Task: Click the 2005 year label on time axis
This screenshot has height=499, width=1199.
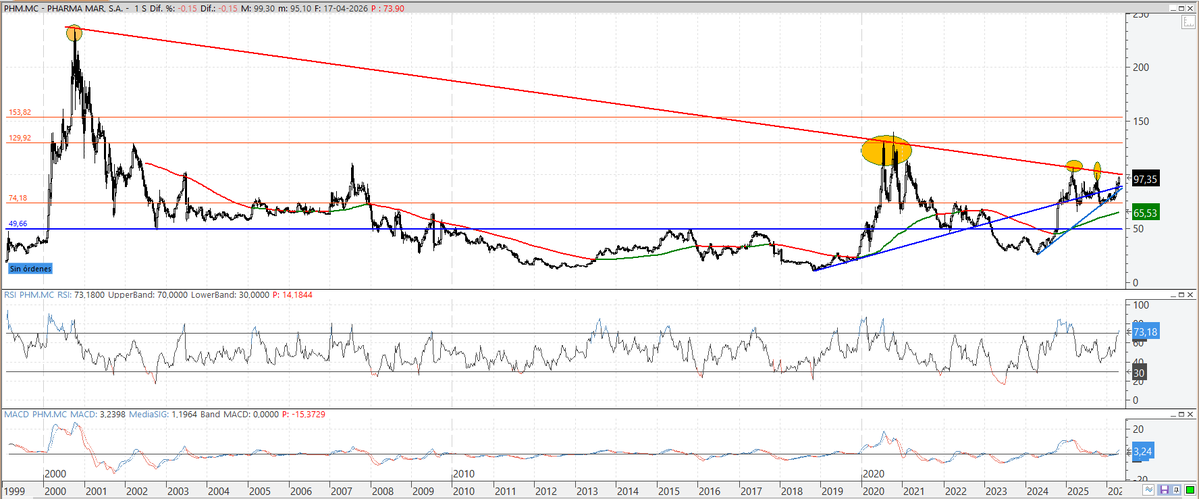Action: click(258, 490)
